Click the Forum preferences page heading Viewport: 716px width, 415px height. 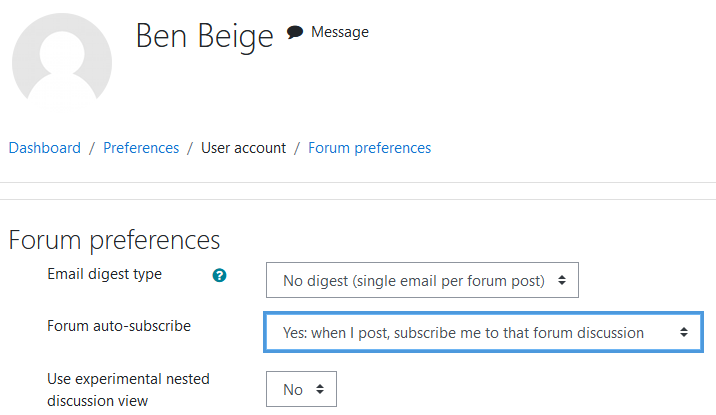(114, 240)
